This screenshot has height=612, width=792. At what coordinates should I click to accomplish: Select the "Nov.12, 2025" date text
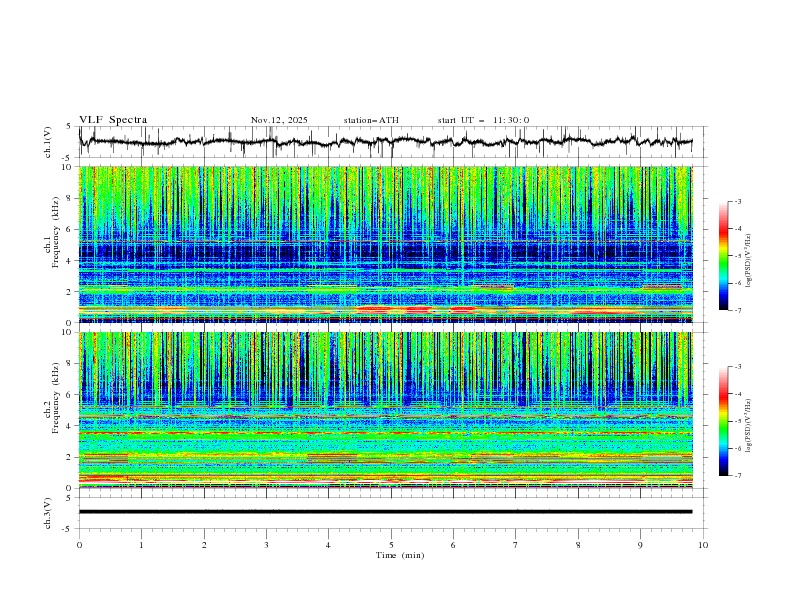click(x=279, y=120)
